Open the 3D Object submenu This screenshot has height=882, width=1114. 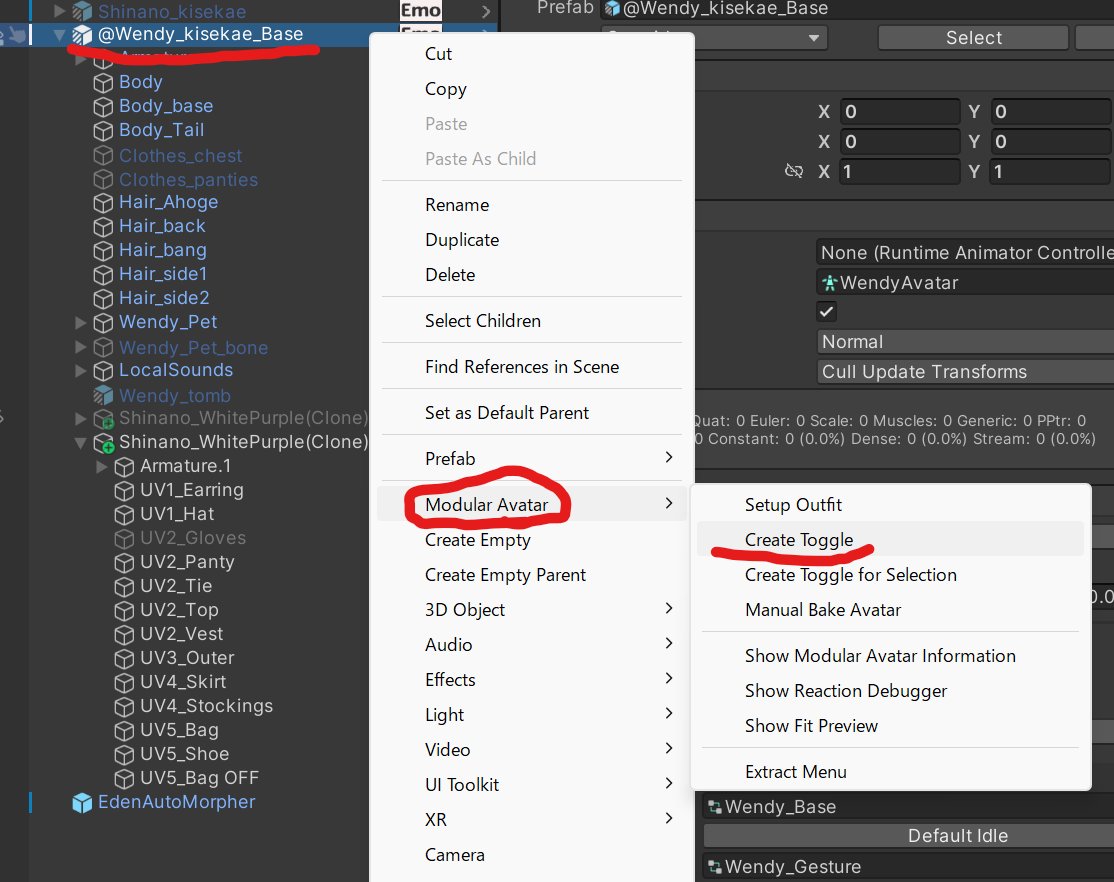[x=531, y=610]
